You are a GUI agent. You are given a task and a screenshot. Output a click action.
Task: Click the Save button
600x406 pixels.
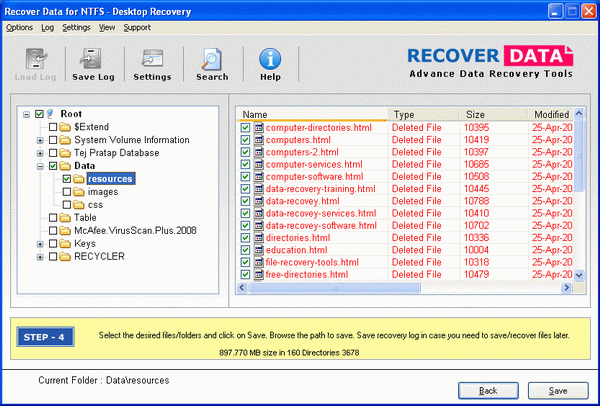pyautogui.click(x=558, y=391)
